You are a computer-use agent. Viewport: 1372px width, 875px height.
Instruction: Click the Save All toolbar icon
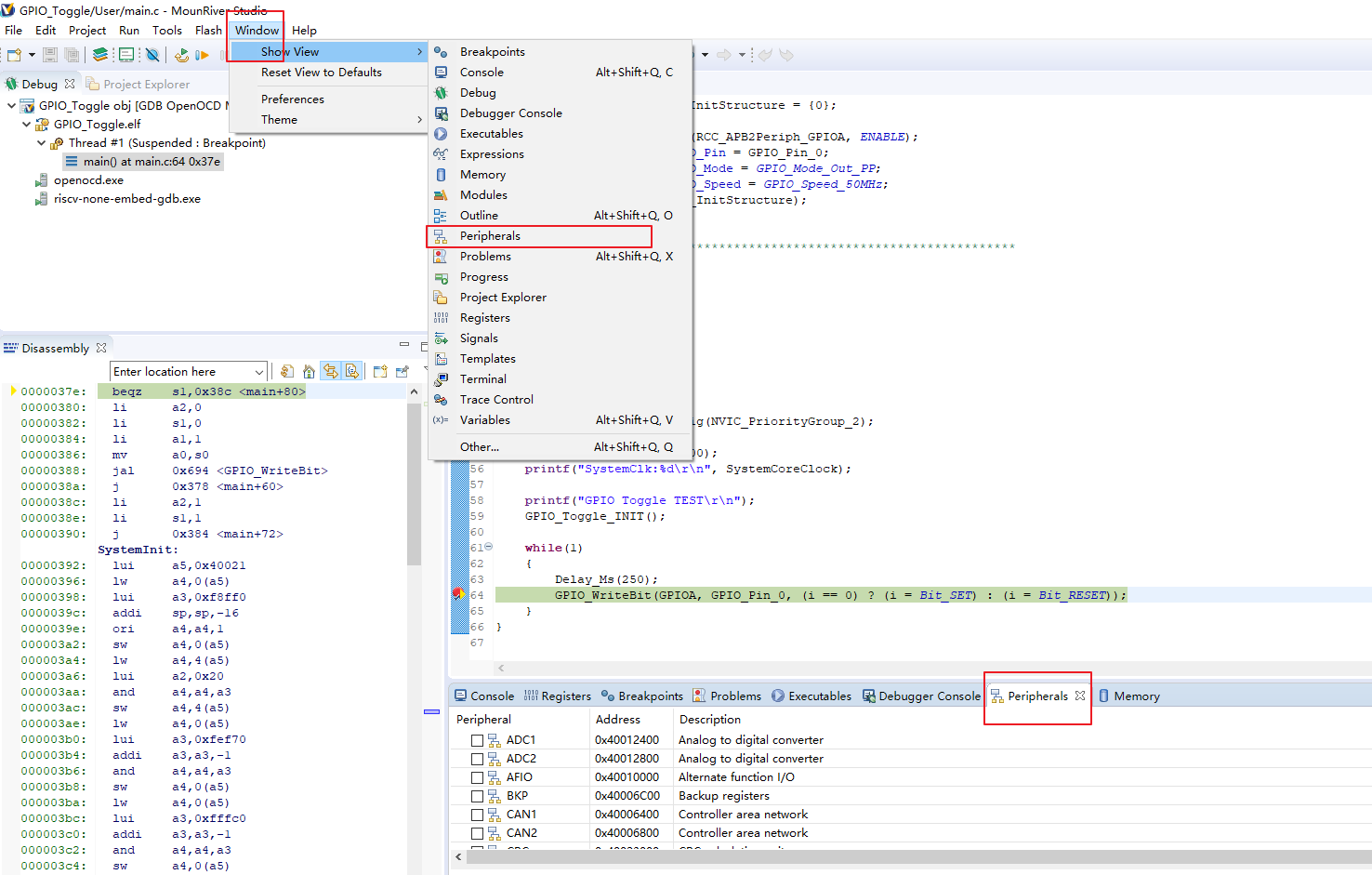tap(71, 55)
